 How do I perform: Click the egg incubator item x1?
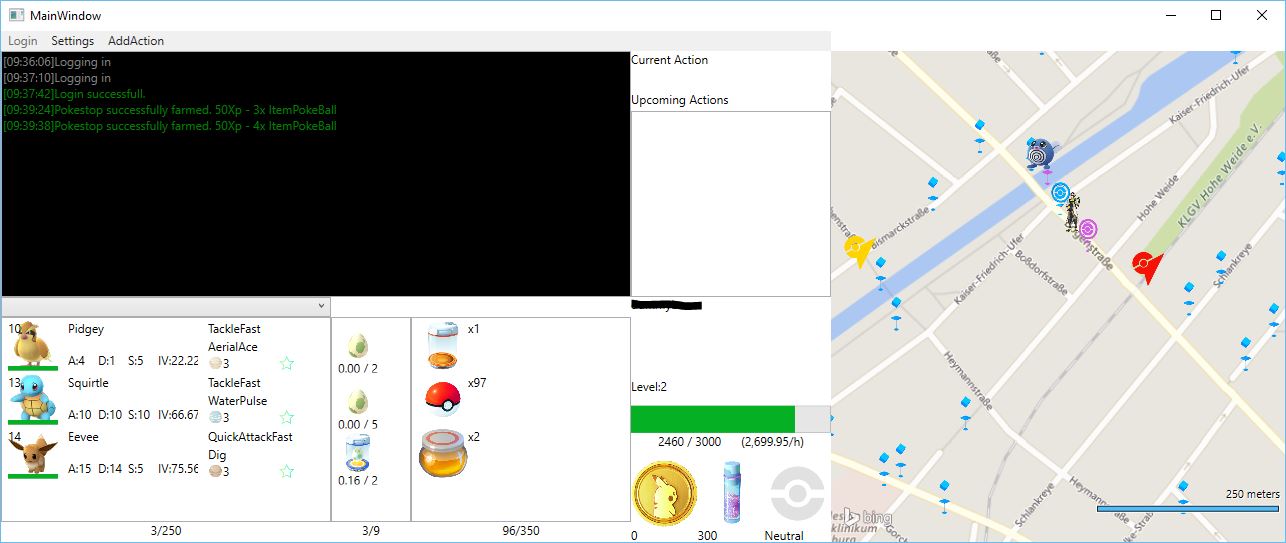[443, 346]
